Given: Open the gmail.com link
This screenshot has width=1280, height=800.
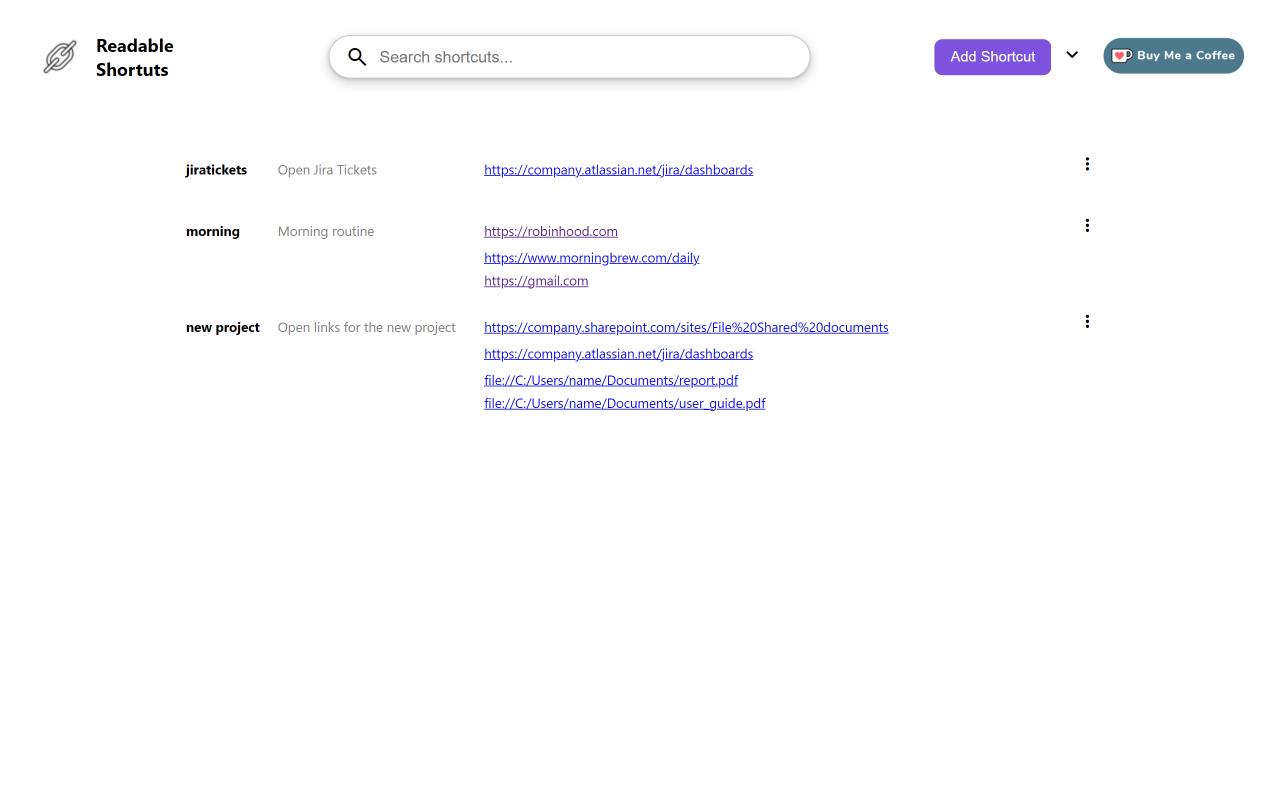Looking at the screenshot, I should (x=536, y=281).
